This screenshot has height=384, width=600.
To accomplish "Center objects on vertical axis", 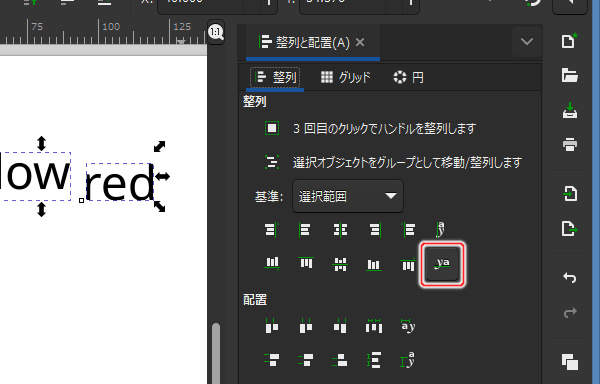I will pyautogui.click(x=340, y=229).
